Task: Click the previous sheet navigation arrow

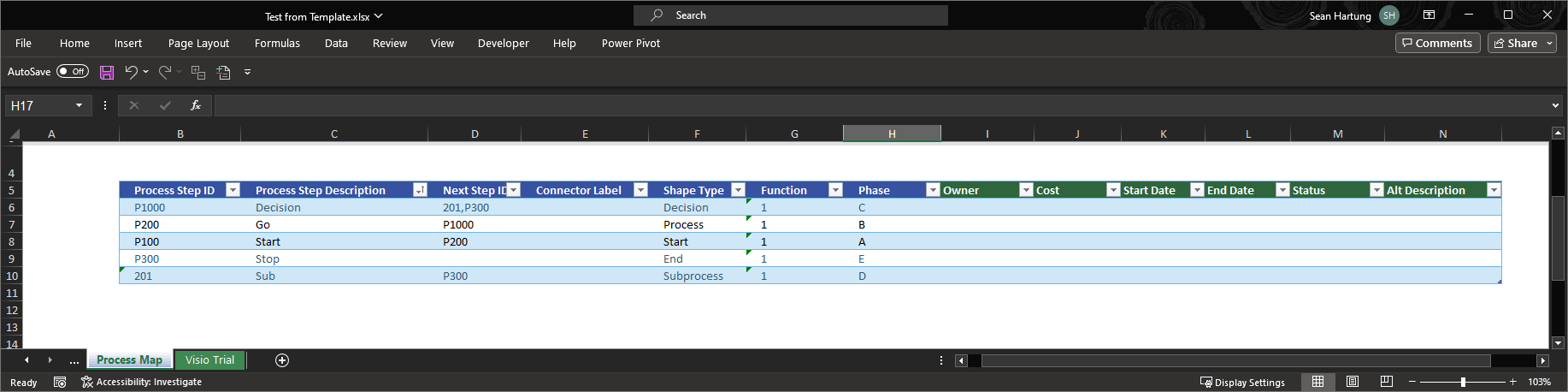Action: point(27,360)
